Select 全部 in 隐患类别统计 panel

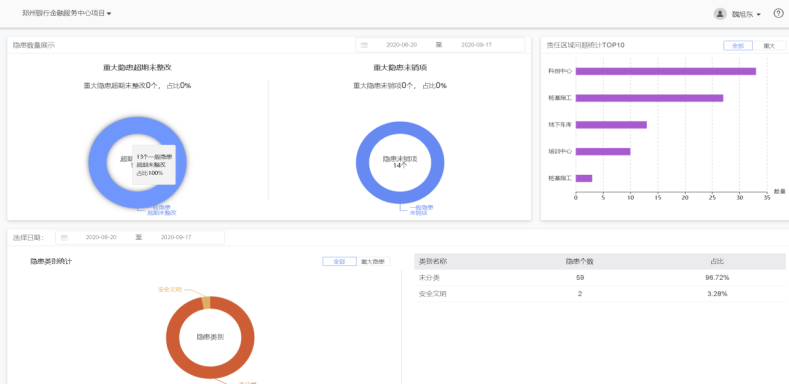click(x=339, y=262)
